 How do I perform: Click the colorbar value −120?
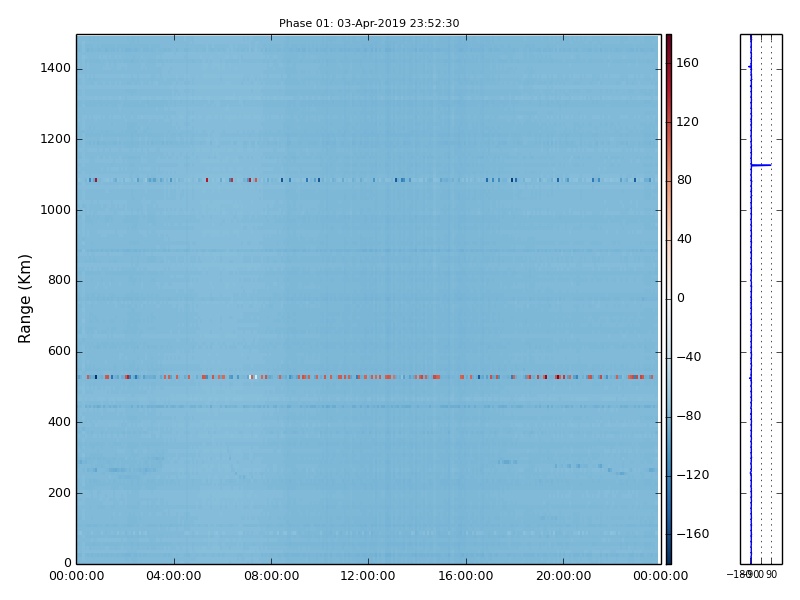pos(692,475)
